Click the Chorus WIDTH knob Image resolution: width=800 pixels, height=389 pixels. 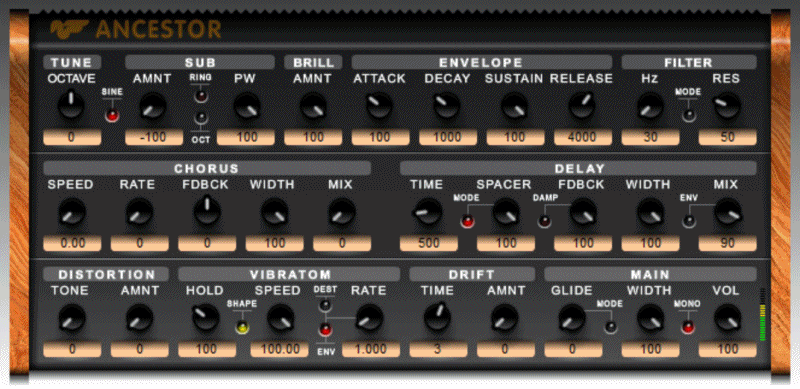tap(274, 212)
